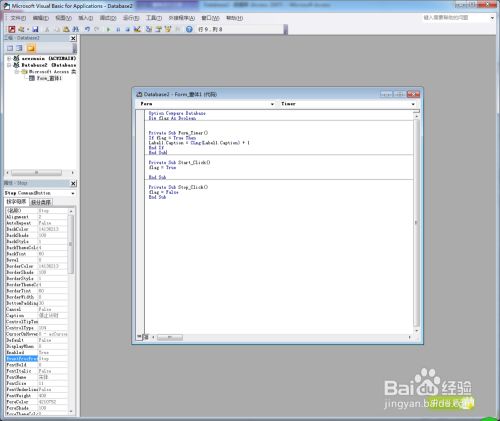Click the 'Dim flag As Boolean' code line
Image resolution: width=500 pixels, height=421 pixels.
coord(172,118)
